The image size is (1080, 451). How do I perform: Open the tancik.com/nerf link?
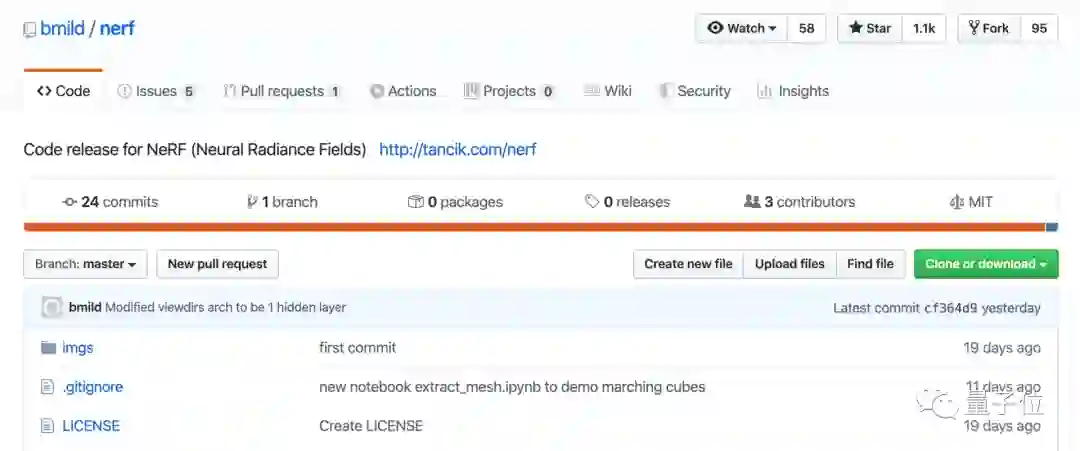click(458, 150)
